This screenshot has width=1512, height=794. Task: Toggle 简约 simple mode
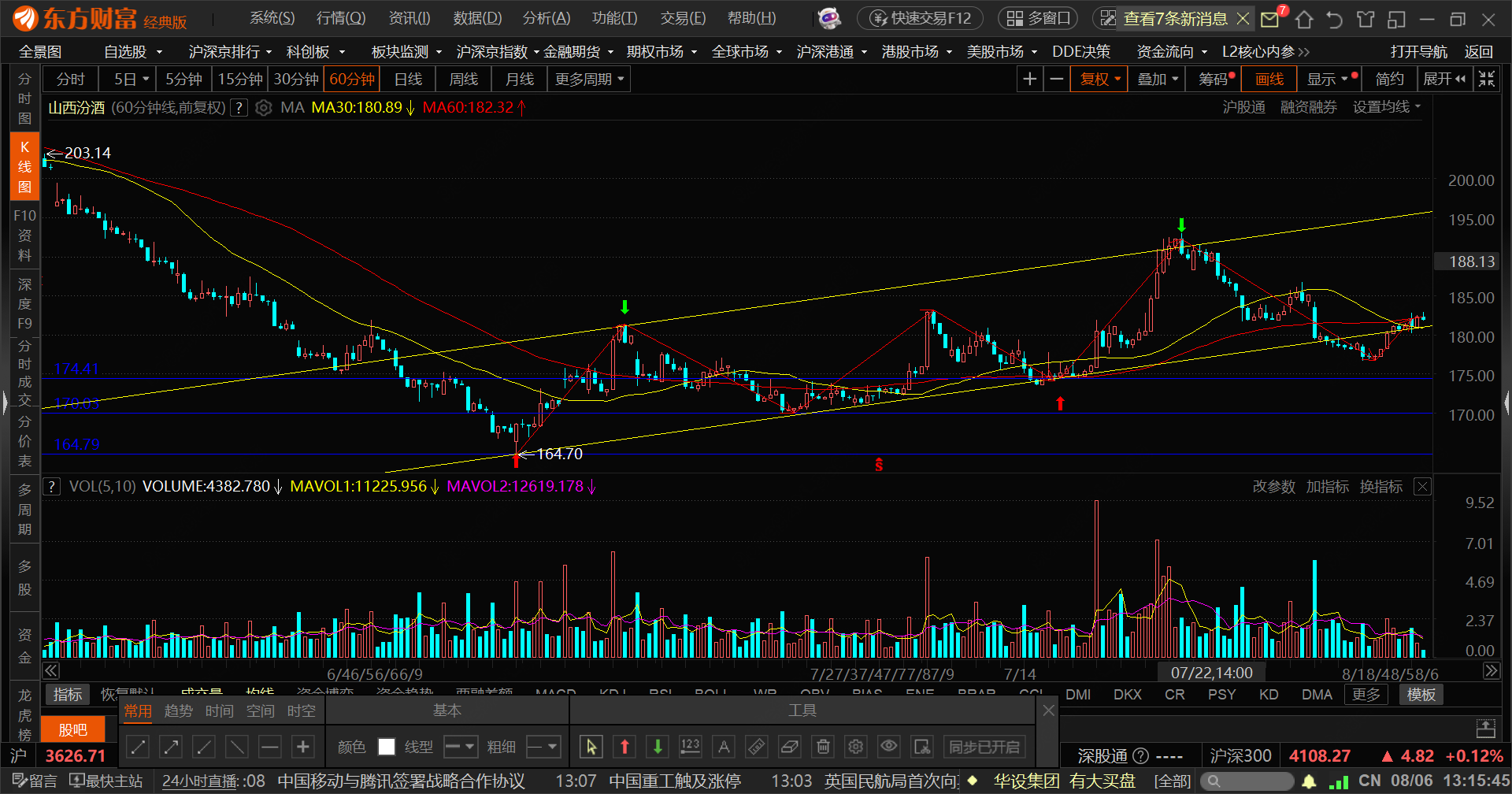[x=1389, y=79]
